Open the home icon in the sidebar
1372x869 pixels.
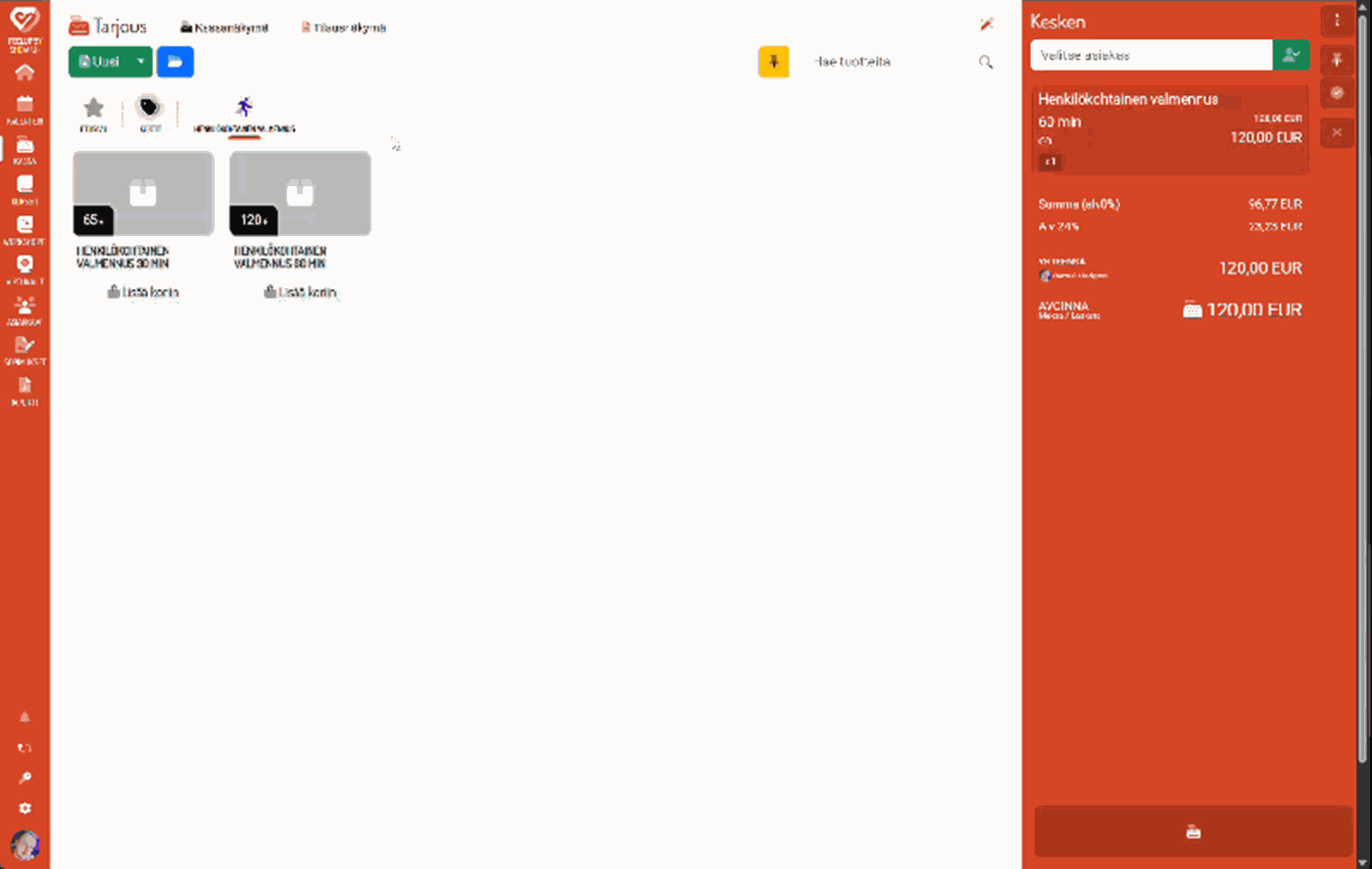(24, 72)
